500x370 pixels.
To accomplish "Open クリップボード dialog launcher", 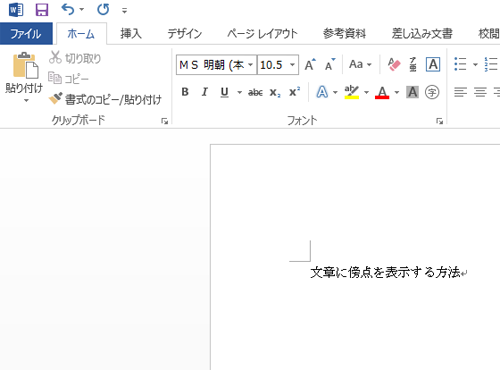I will coord(164,121).
